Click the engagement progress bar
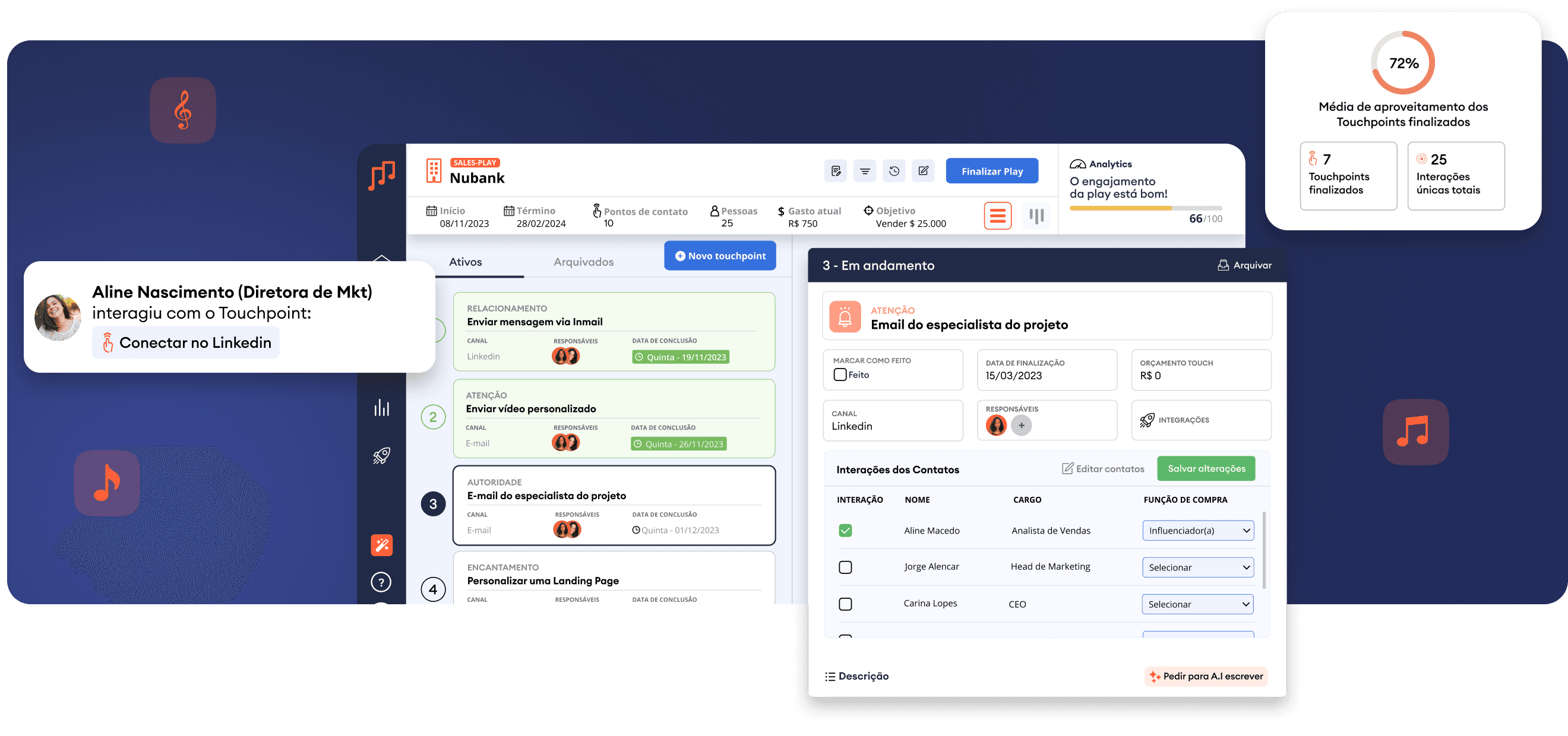Viewport: 1568px width, 736px height. [1145, 208]
